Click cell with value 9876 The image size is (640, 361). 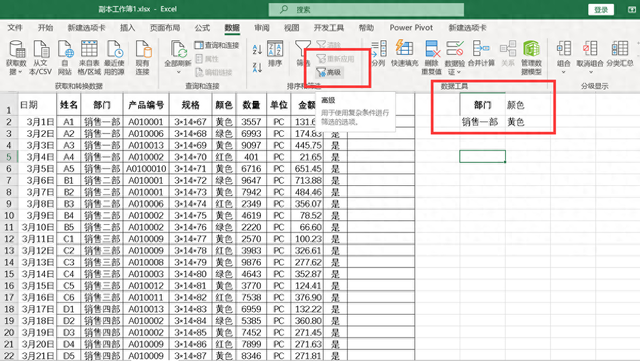(x=251, y=262)
